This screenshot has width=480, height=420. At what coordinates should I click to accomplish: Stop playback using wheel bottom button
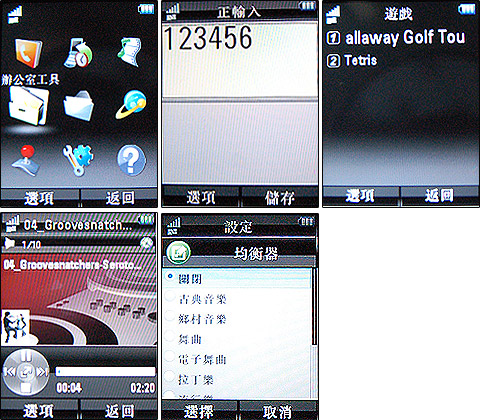(26, 387)
